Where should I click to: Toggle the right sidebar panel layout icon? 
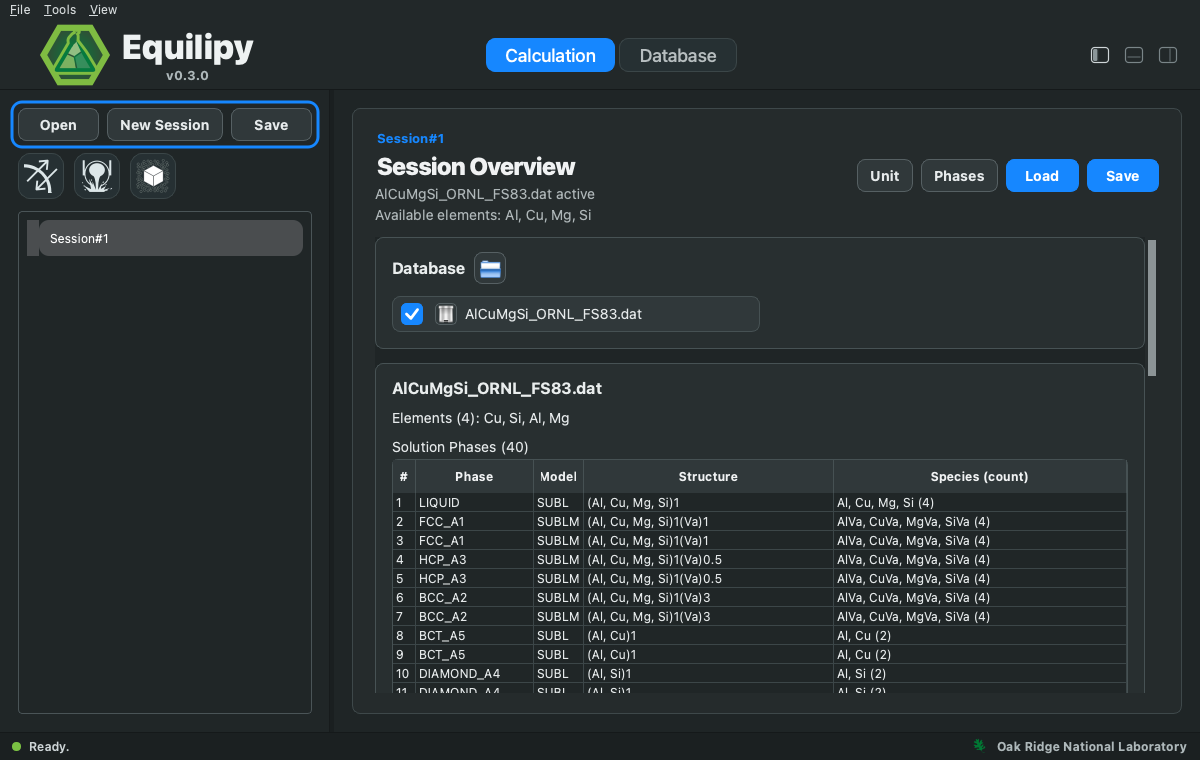click(x=1168, y=55)
